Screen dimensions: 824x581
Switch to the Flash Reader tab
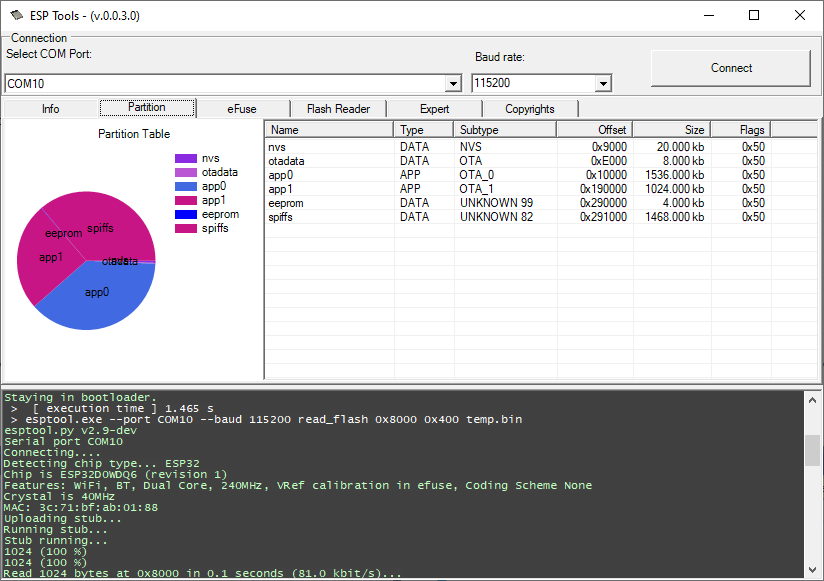pos(338,109)
